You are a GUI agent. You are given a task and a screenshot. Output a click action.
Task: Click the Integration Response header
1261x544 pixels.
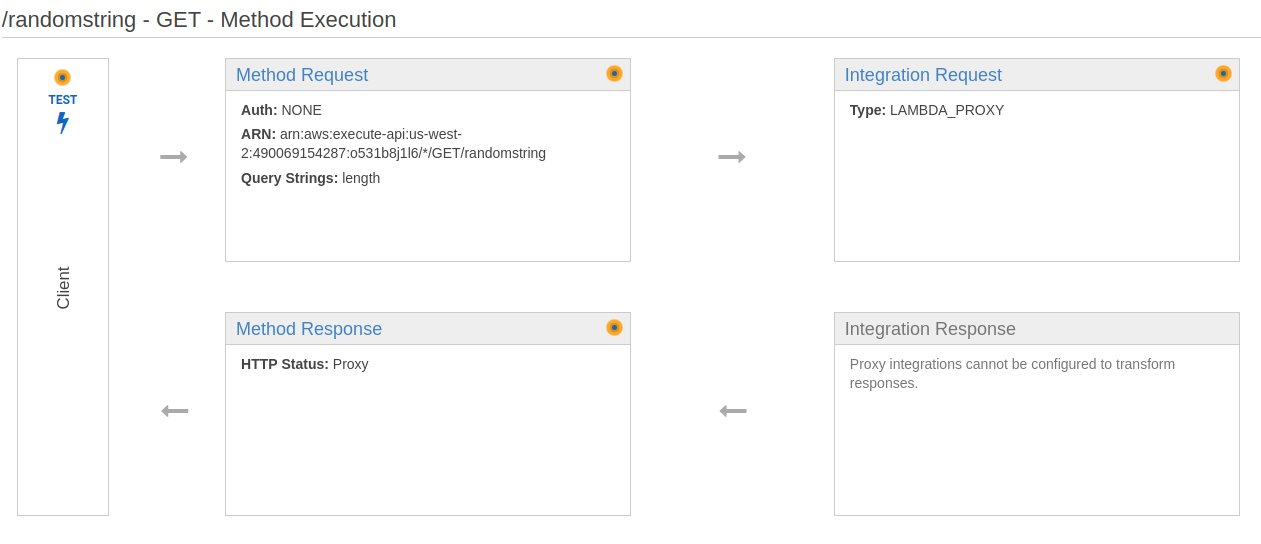tap(1037, 329)
